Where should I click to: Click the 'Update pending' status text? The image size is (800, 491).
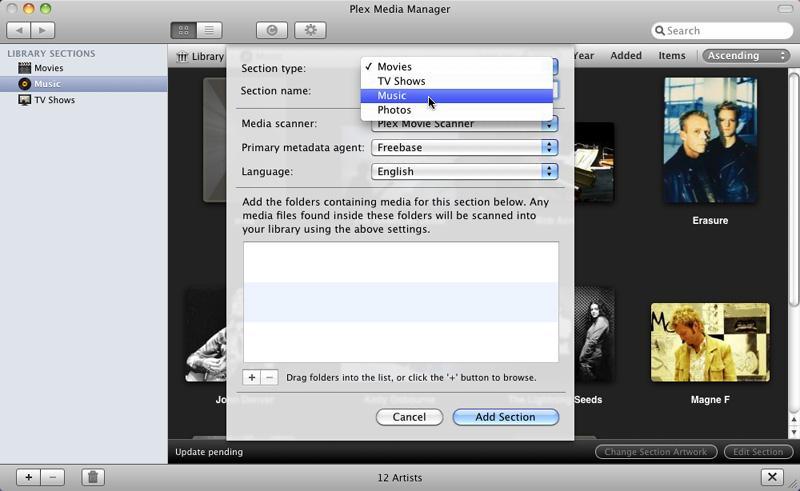pyautogui.click(x=209, y=452)
